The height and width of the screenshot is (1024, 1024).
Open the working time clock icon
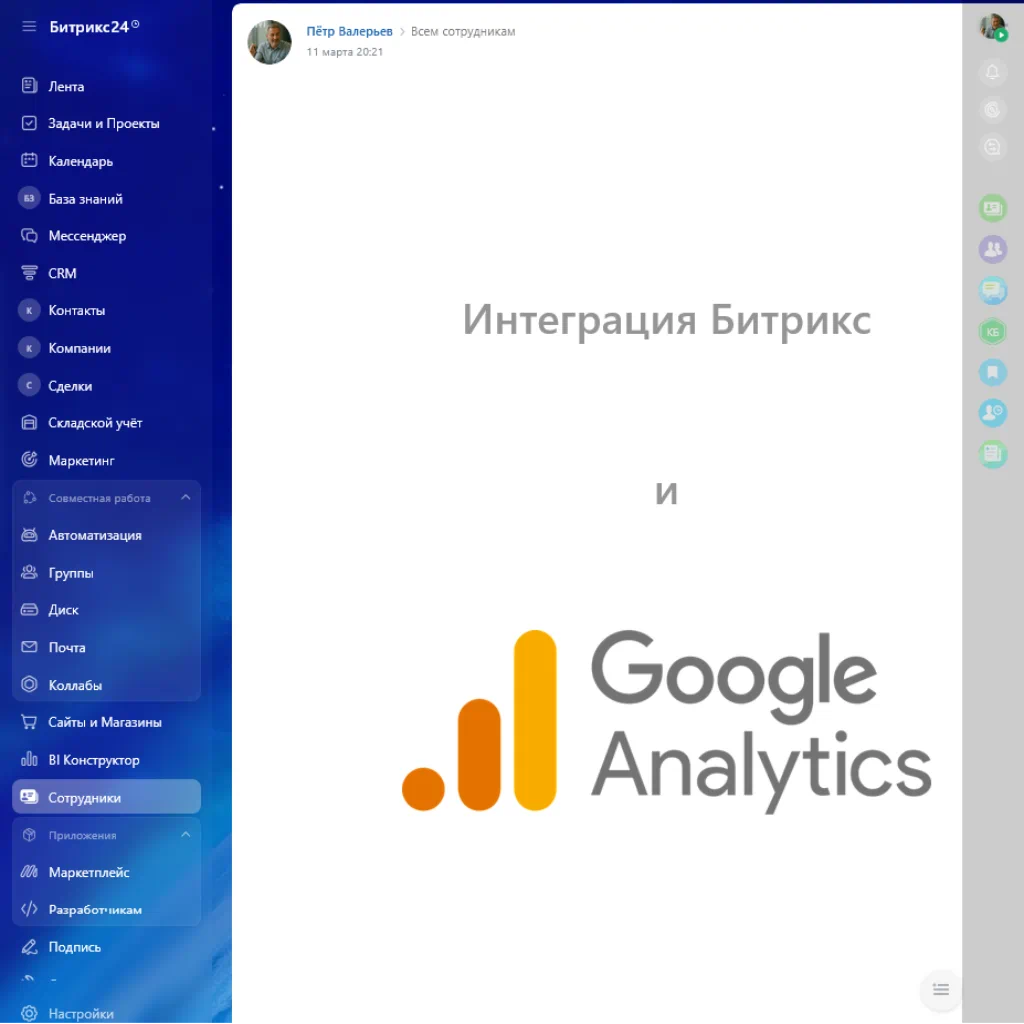pos(992,109)
